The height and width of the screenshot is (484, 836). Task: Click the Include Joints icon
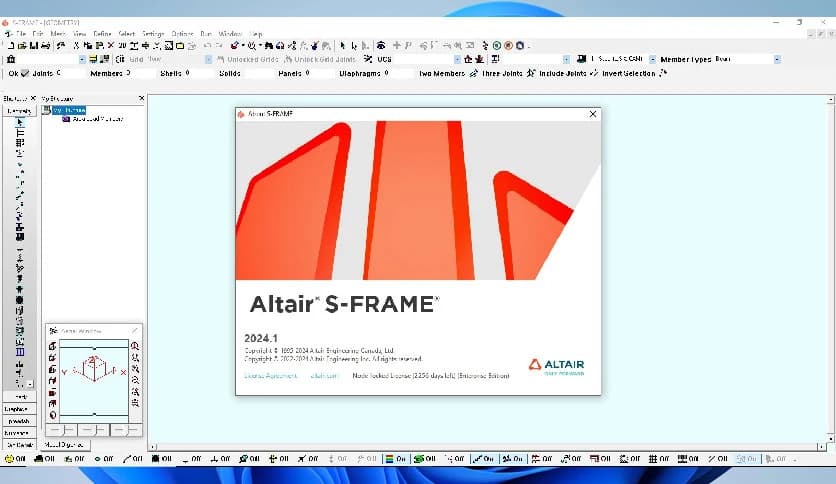click(x=594, y=73)
